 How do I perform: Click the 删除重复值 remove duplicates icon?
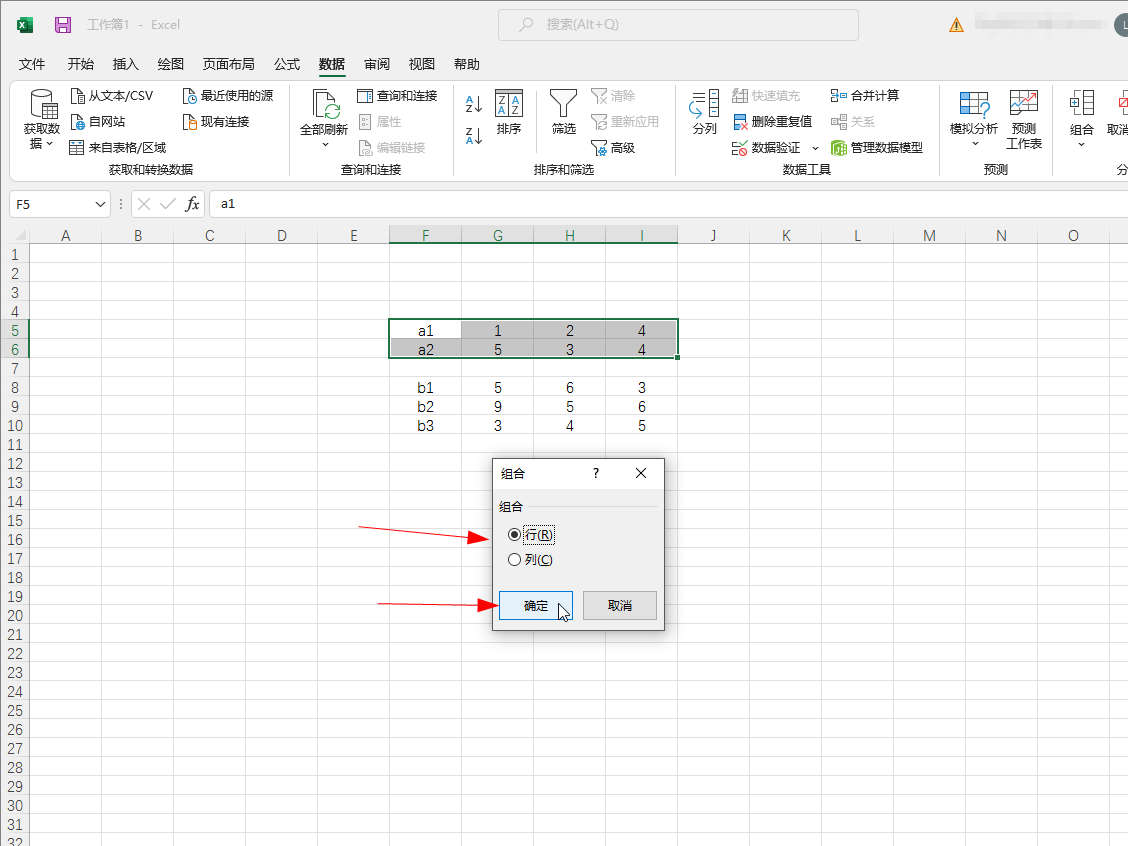tap(740, 122)
